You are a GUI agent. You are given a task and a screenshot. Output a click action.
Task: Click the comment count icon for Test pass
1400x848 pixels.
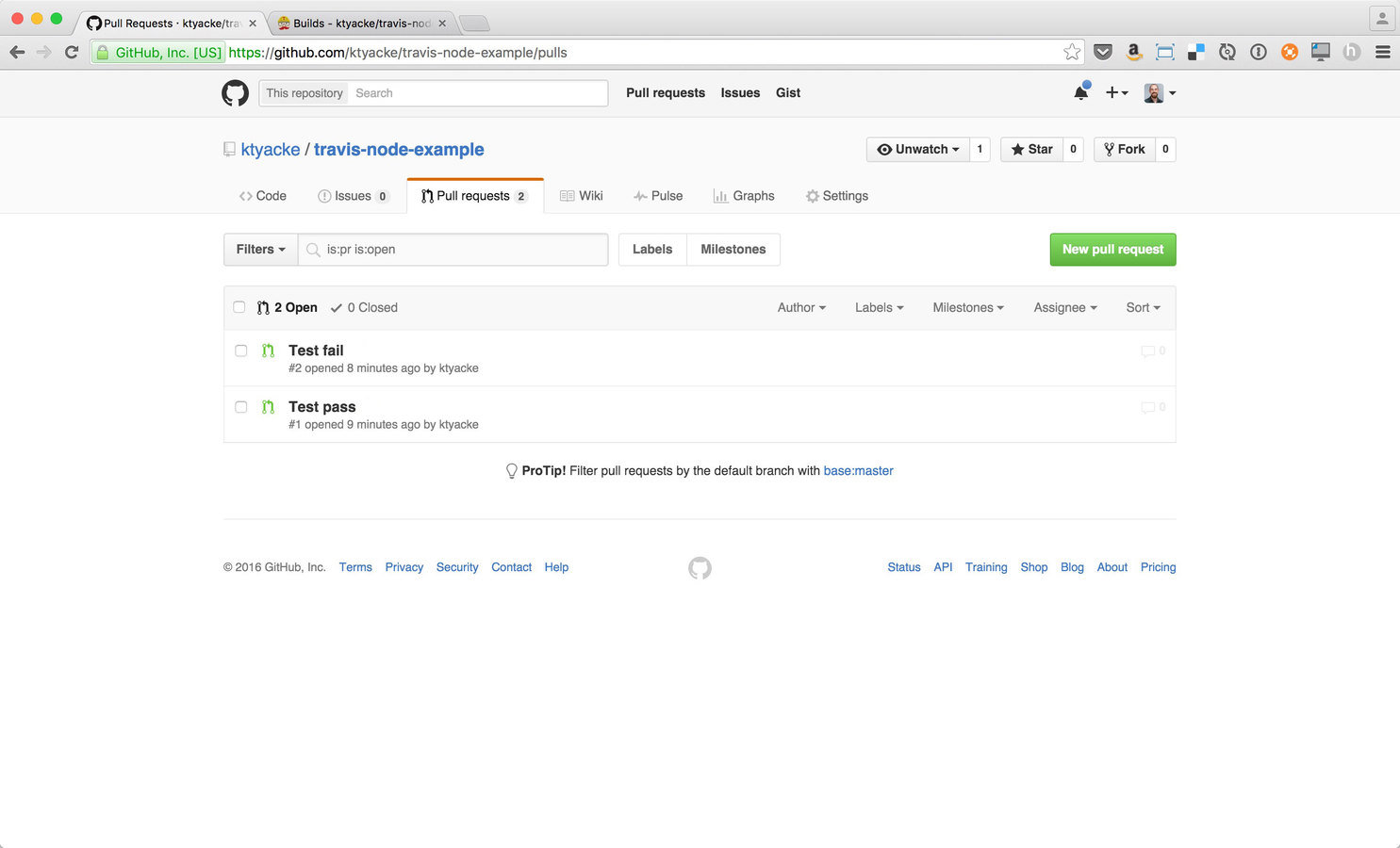(1153, 407)
